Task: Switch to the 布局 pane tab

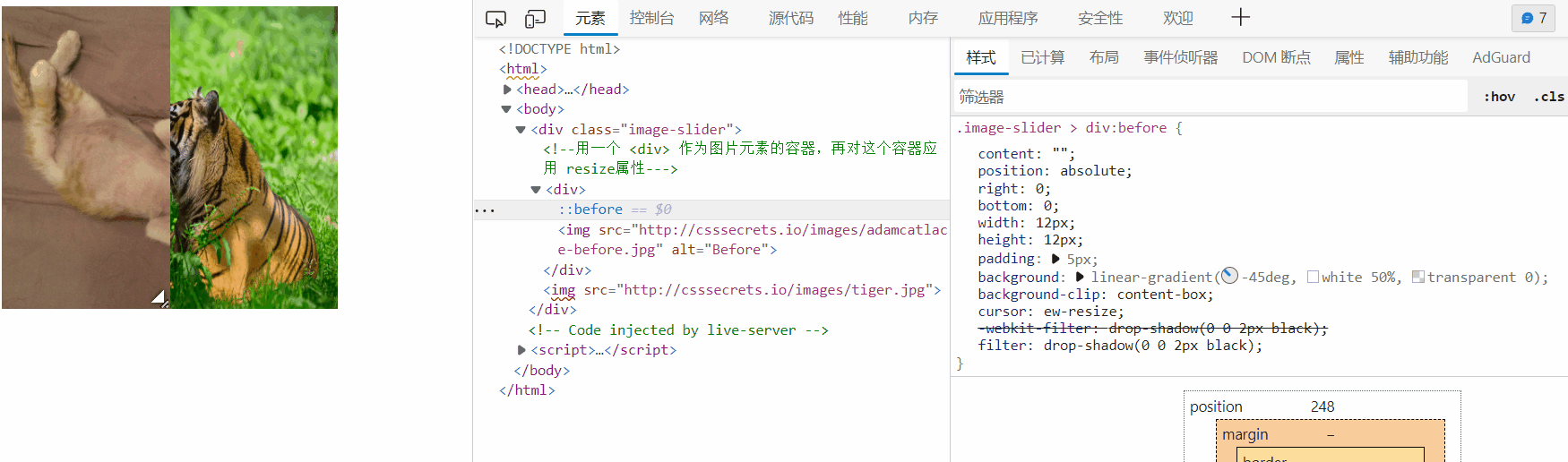Action: pyautogui.click(x=1104, y=57)
